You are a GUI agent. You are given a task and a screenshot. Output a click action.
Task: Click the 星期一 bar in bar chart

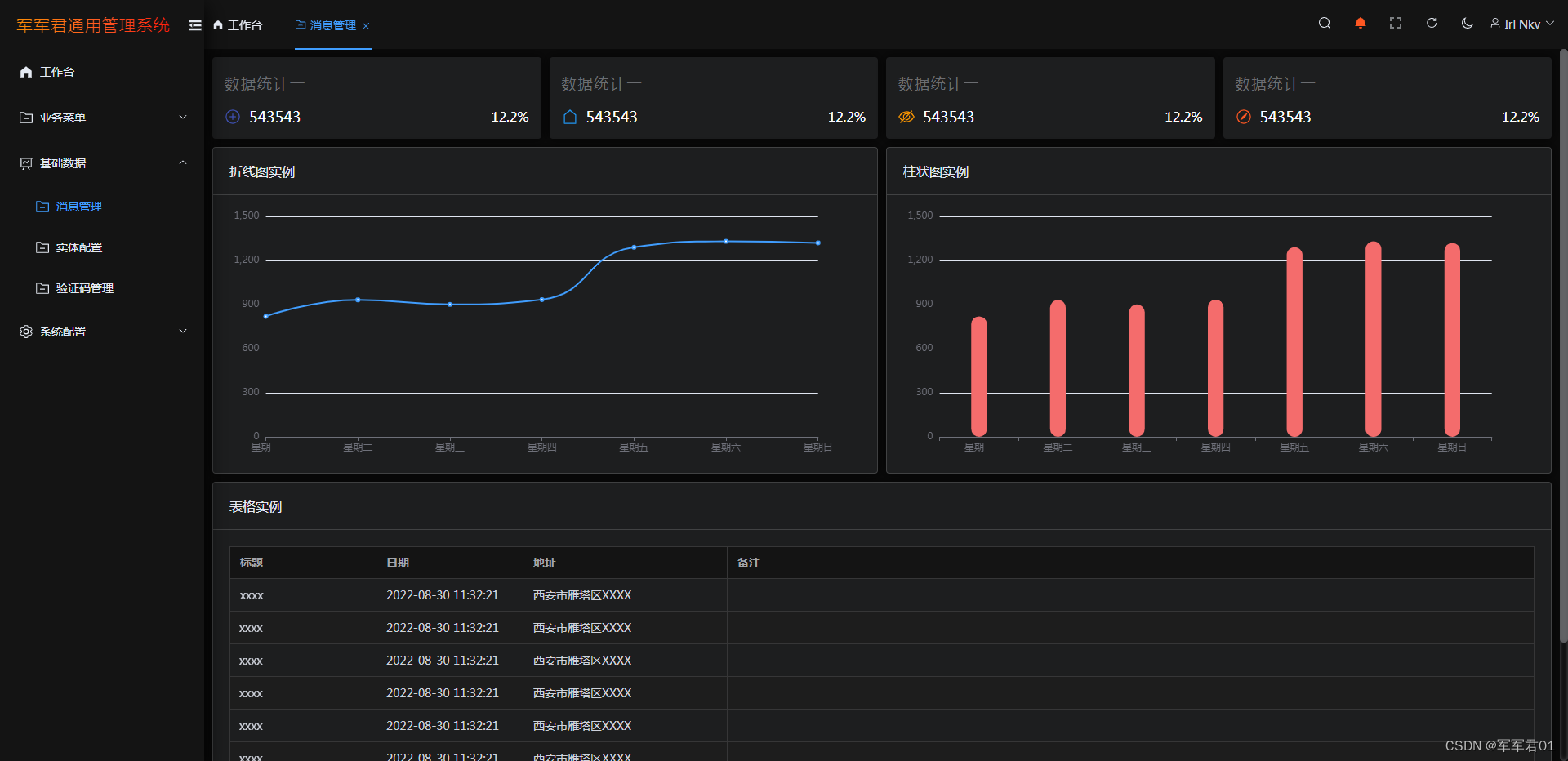[979, 376]
